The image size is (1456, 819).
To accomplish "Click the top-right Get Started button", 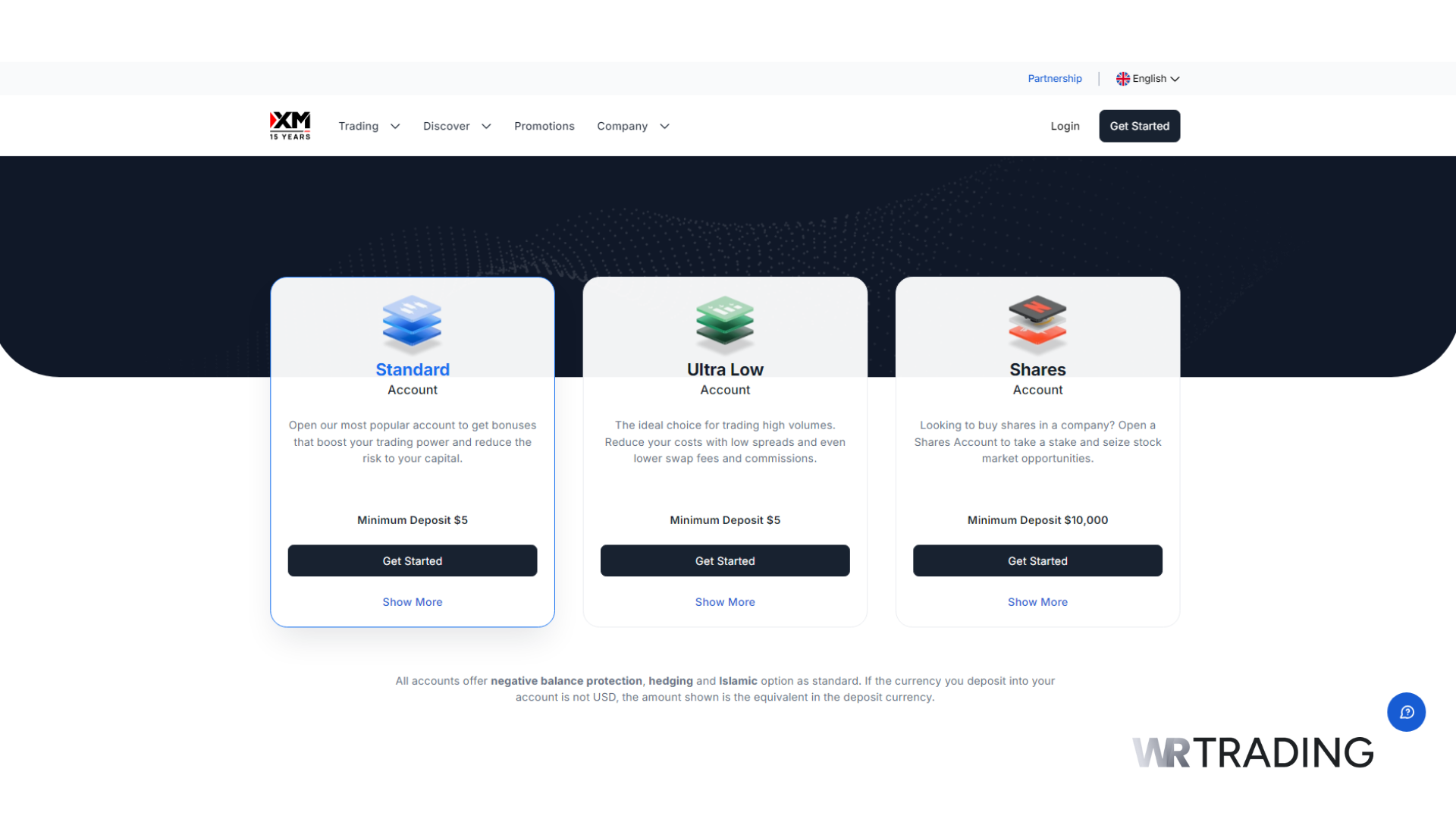I will click(x=1139, y=126).
